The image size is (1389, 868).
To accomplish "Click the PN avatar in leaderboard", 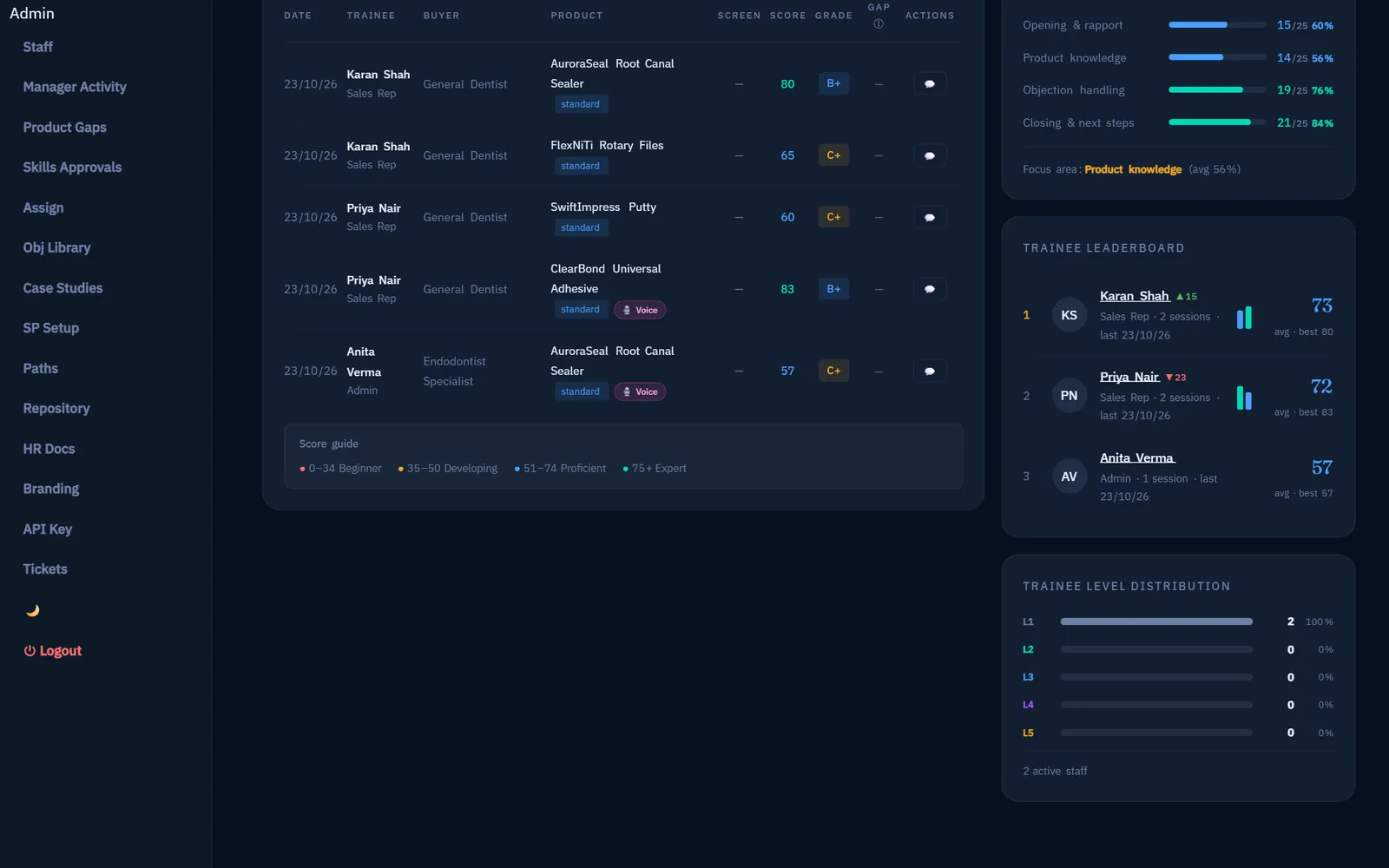I will (x=1070, y=396).
